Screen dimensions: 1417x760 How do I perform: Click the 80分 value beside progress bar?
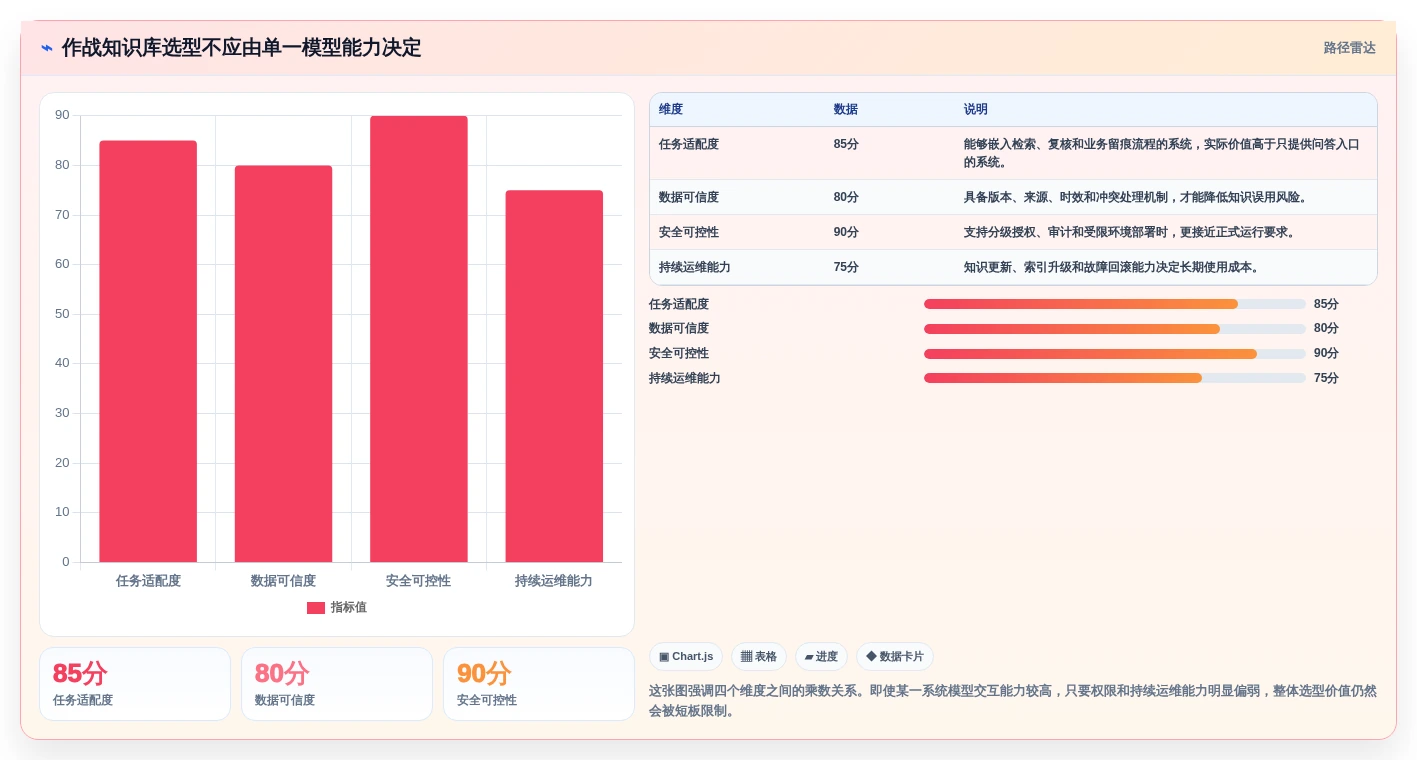point(1326,328)
